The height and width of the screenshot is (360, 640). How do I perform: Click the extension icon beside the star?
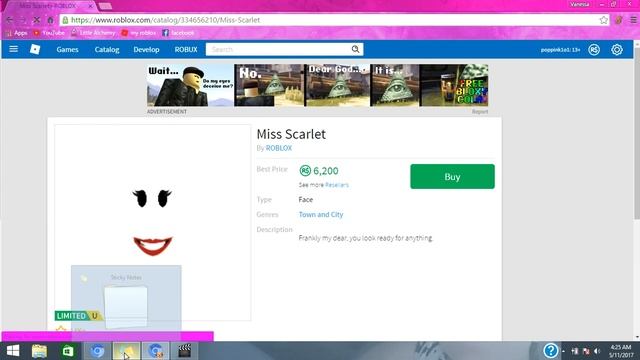pyautogui.click(x=619, y=20)
